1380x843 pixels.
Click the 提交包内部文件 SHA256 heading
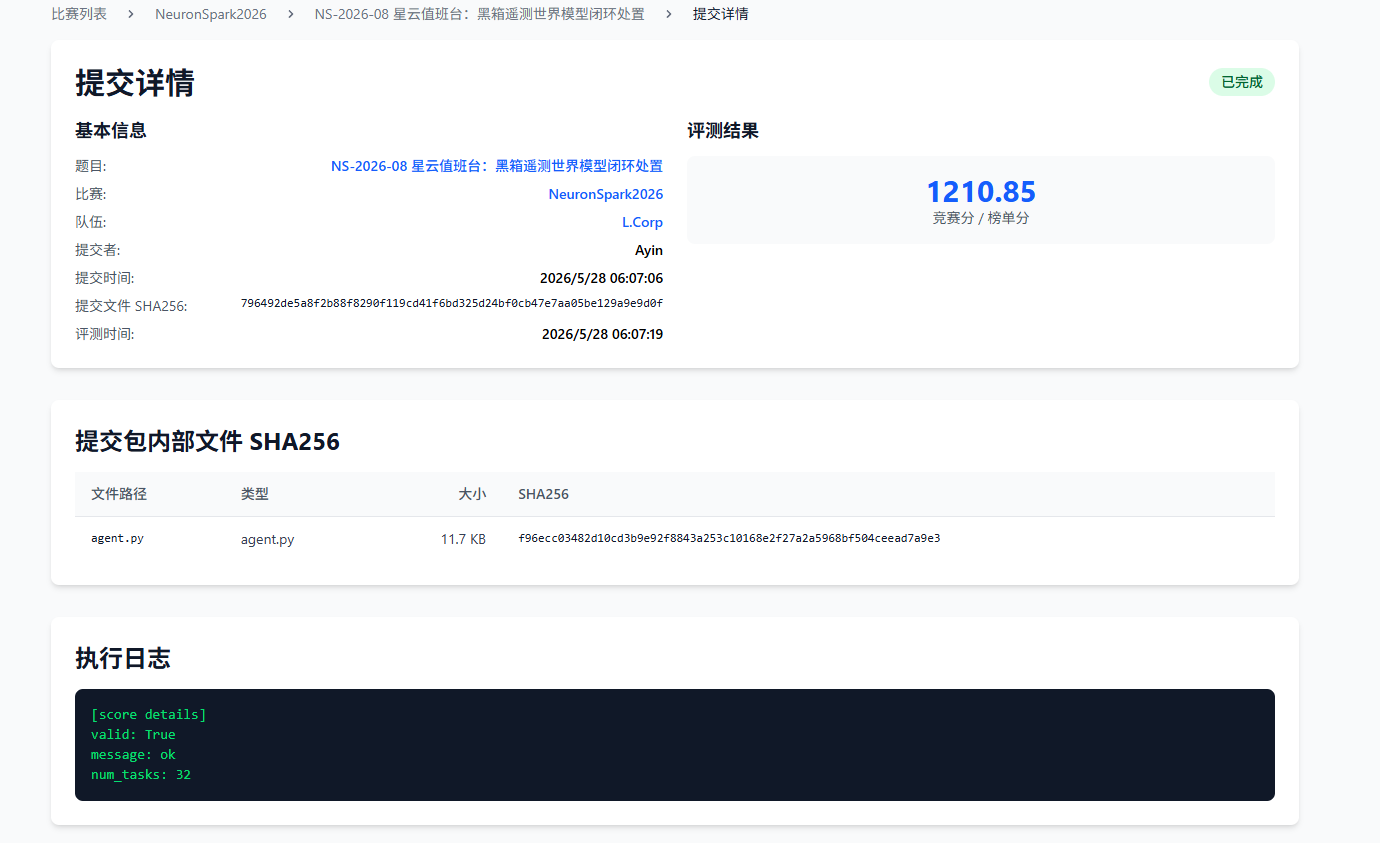pos(208,441)
